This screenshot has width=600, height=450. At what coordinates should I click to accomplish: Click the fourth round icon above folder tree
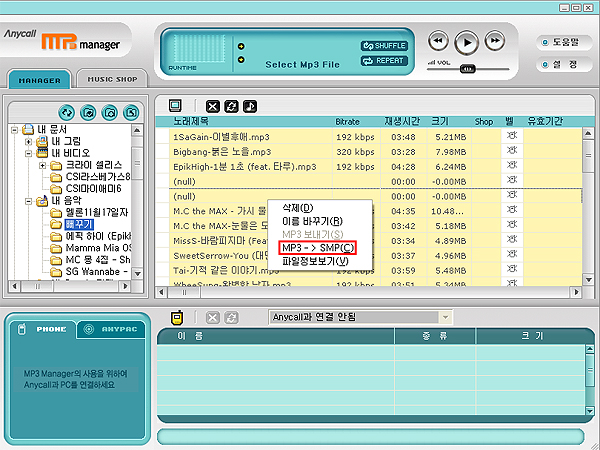tap(131, 112)
